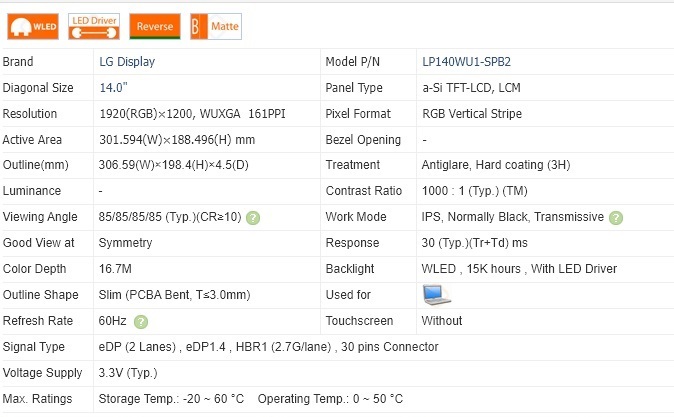Click the Signal Type label
674x417 pixels.
click(34, 347)
